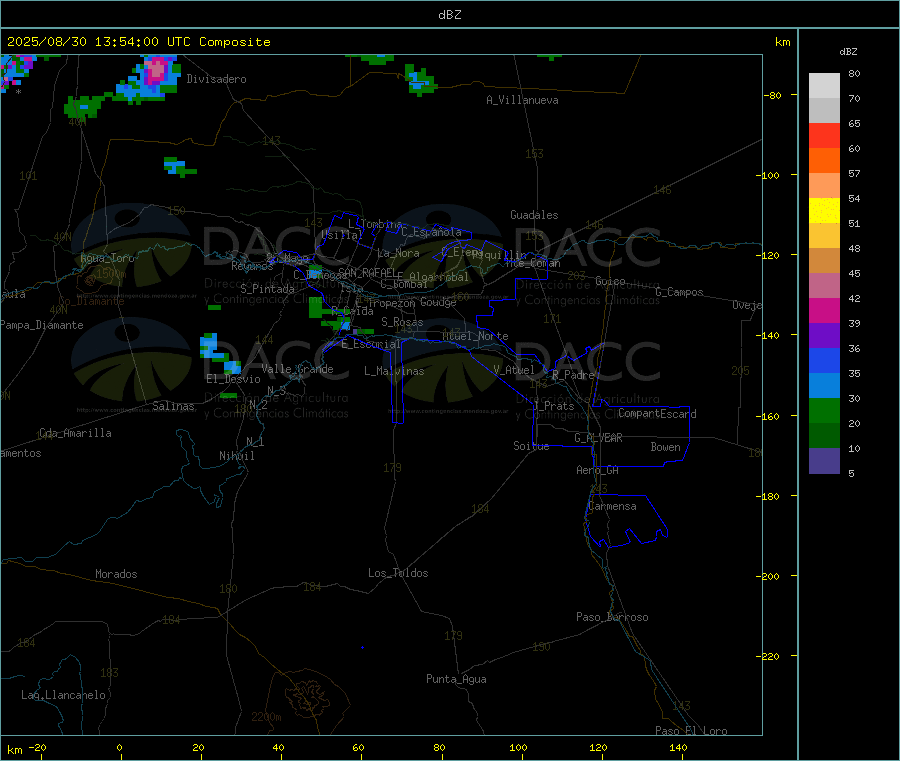Click the 'Salinas' label

[x=173, y=406]
